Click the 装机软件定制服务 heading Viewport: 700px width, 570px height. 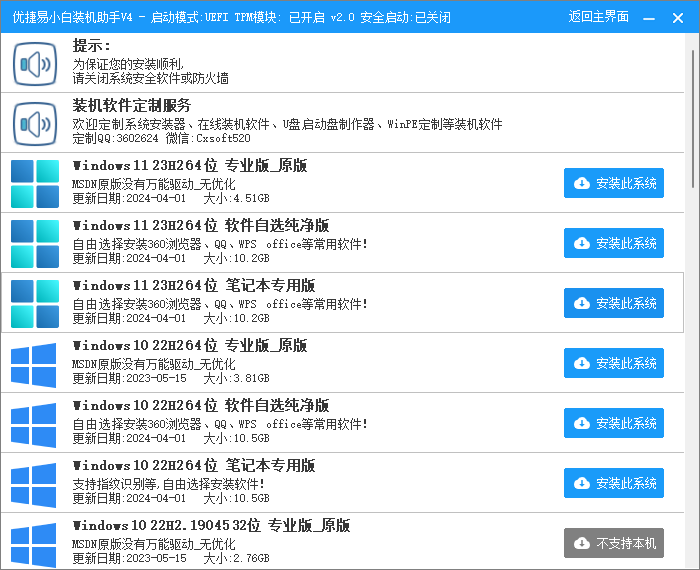[132, 105]
